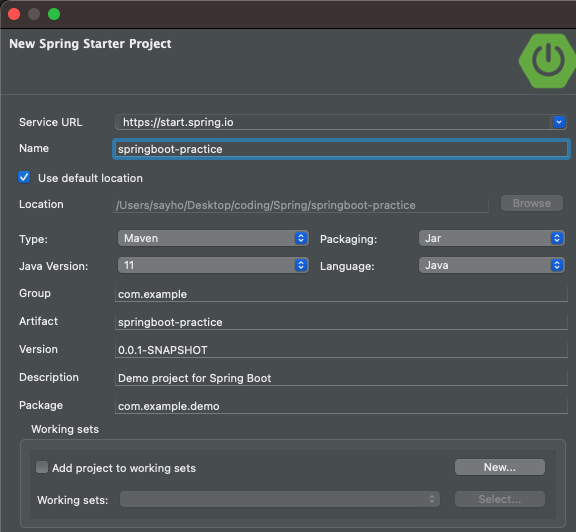Click the Version field 0.0.1-SNAPSHOT
576x532 pixels.
tap(341, 350)
